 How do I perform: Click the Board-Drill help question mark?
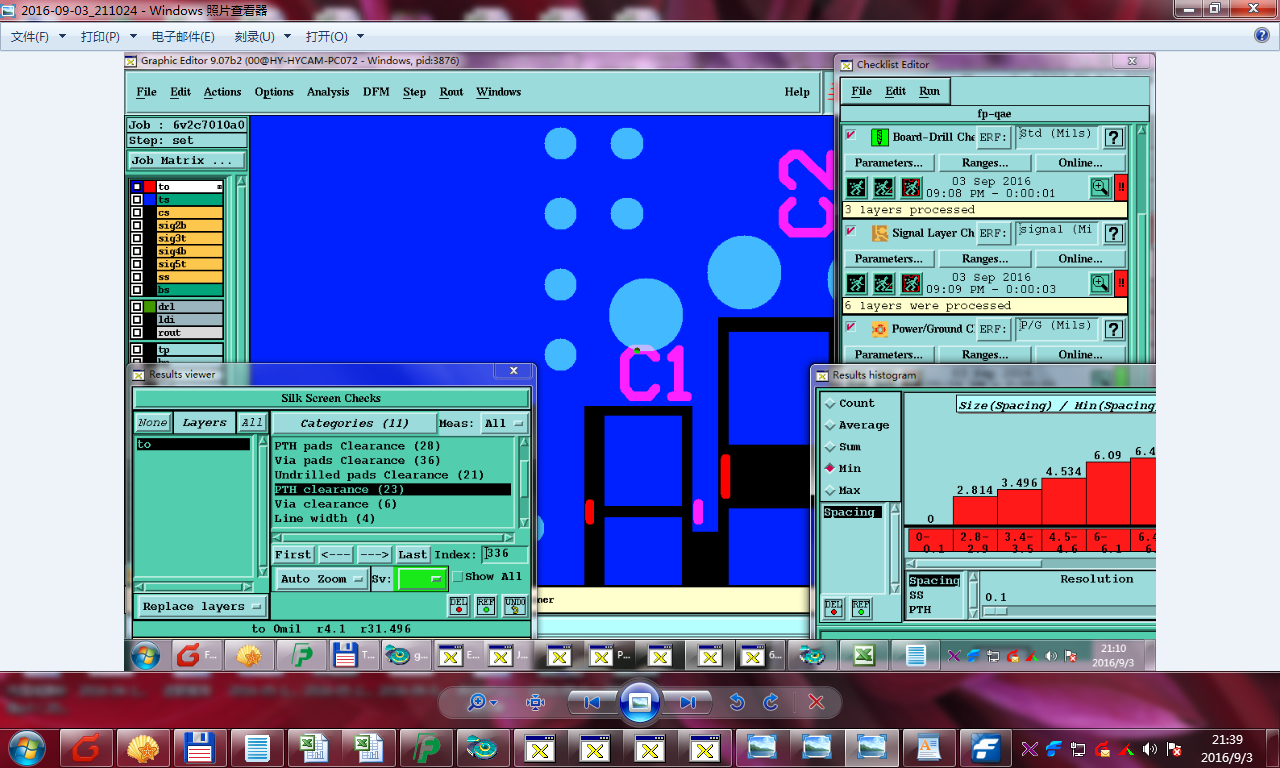coord(1114,138)
